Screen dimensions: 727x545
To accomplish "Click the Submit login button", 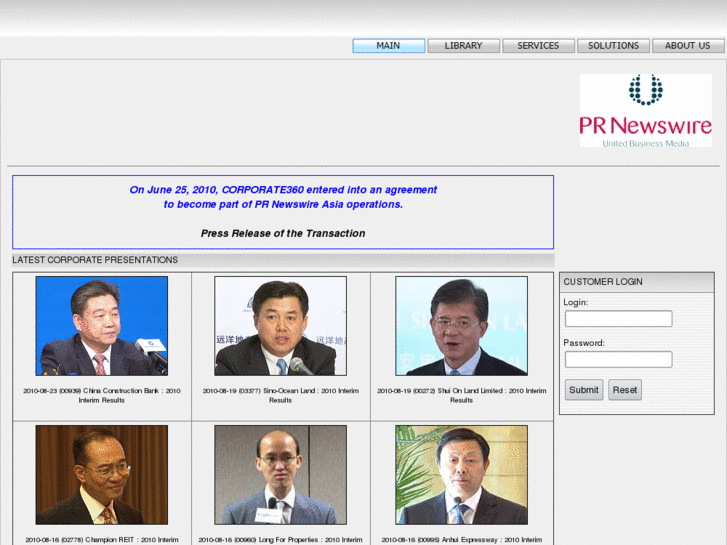I will 584,390.
